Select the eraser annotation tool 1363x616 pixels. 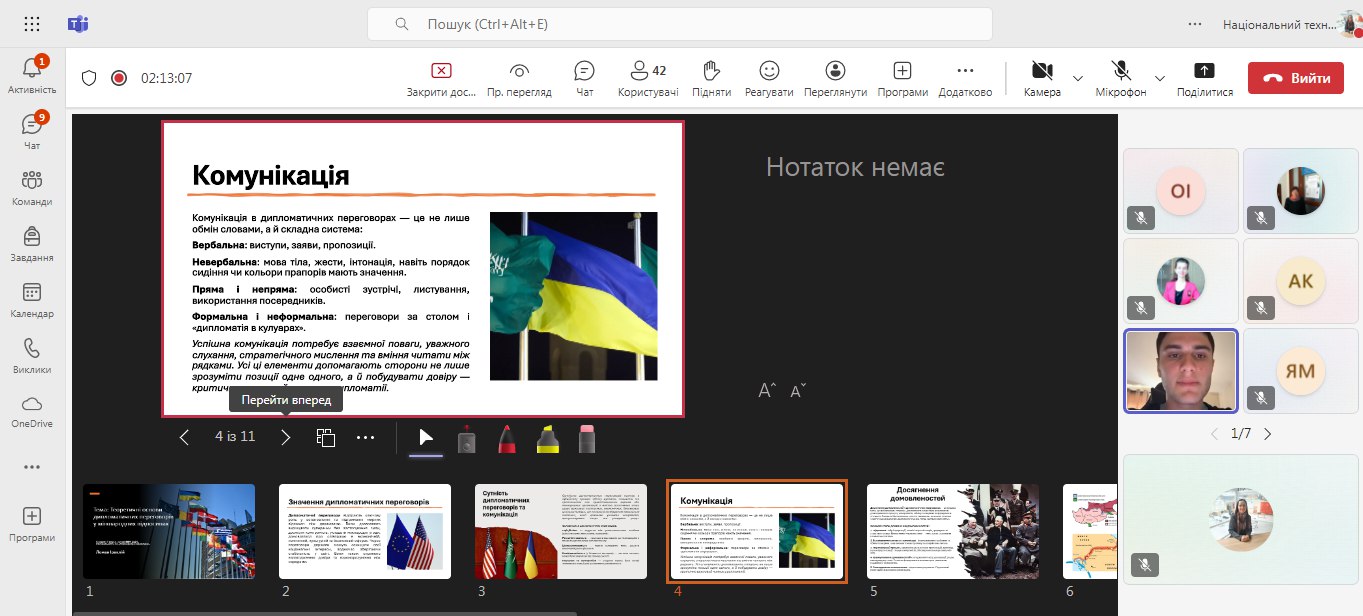[587, 438]
